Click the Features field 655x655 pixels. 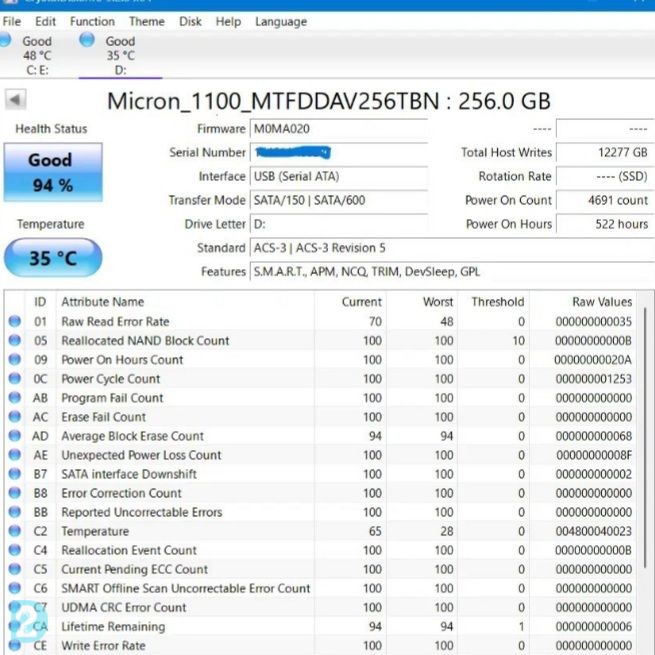click(452, 272)
